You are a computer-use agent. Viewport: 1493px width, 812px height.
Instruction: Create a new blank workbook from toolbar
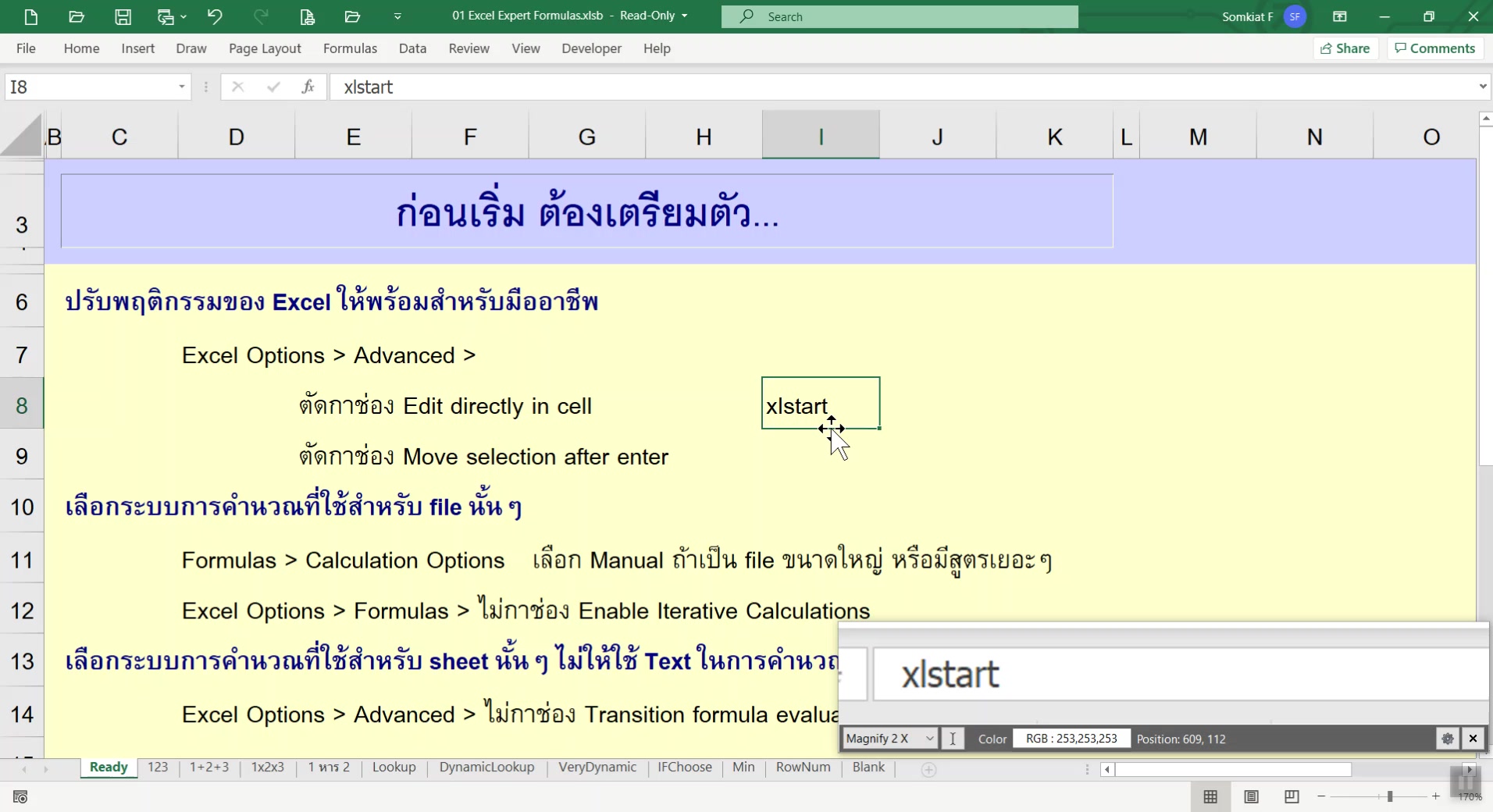click(x=31, y=16)
